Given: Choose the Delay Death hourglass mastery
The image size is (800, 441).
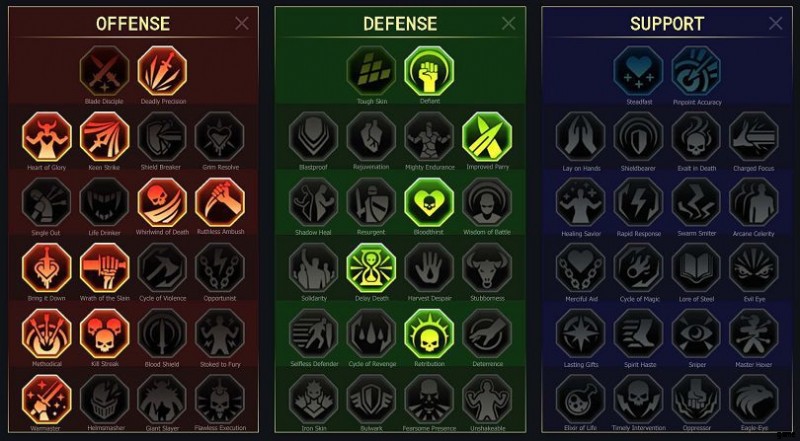Looking at the screenshot, I should click(x=371, y=268).
